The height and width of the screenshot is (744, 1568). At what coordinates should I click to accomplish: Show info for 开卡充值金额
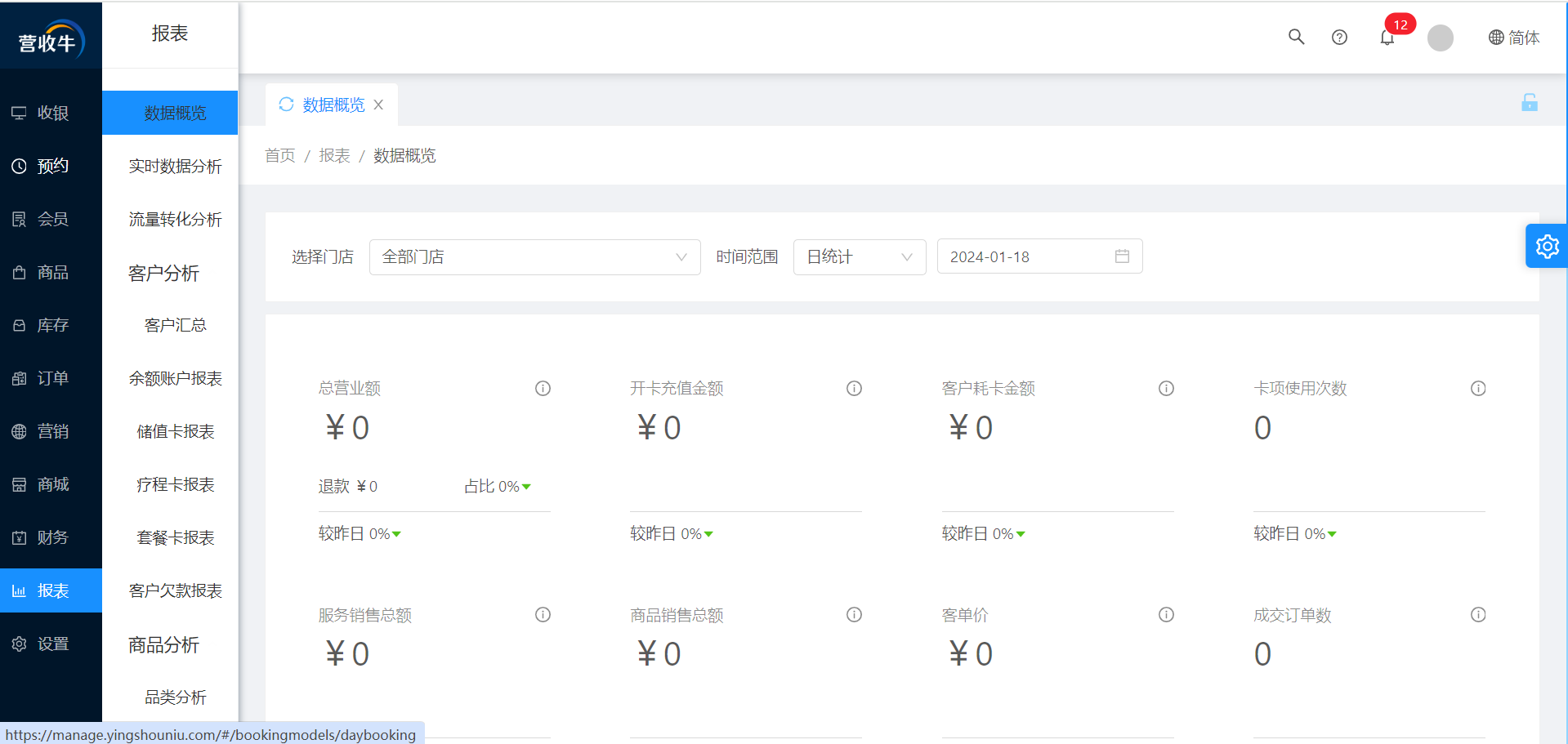click(855, 389)
